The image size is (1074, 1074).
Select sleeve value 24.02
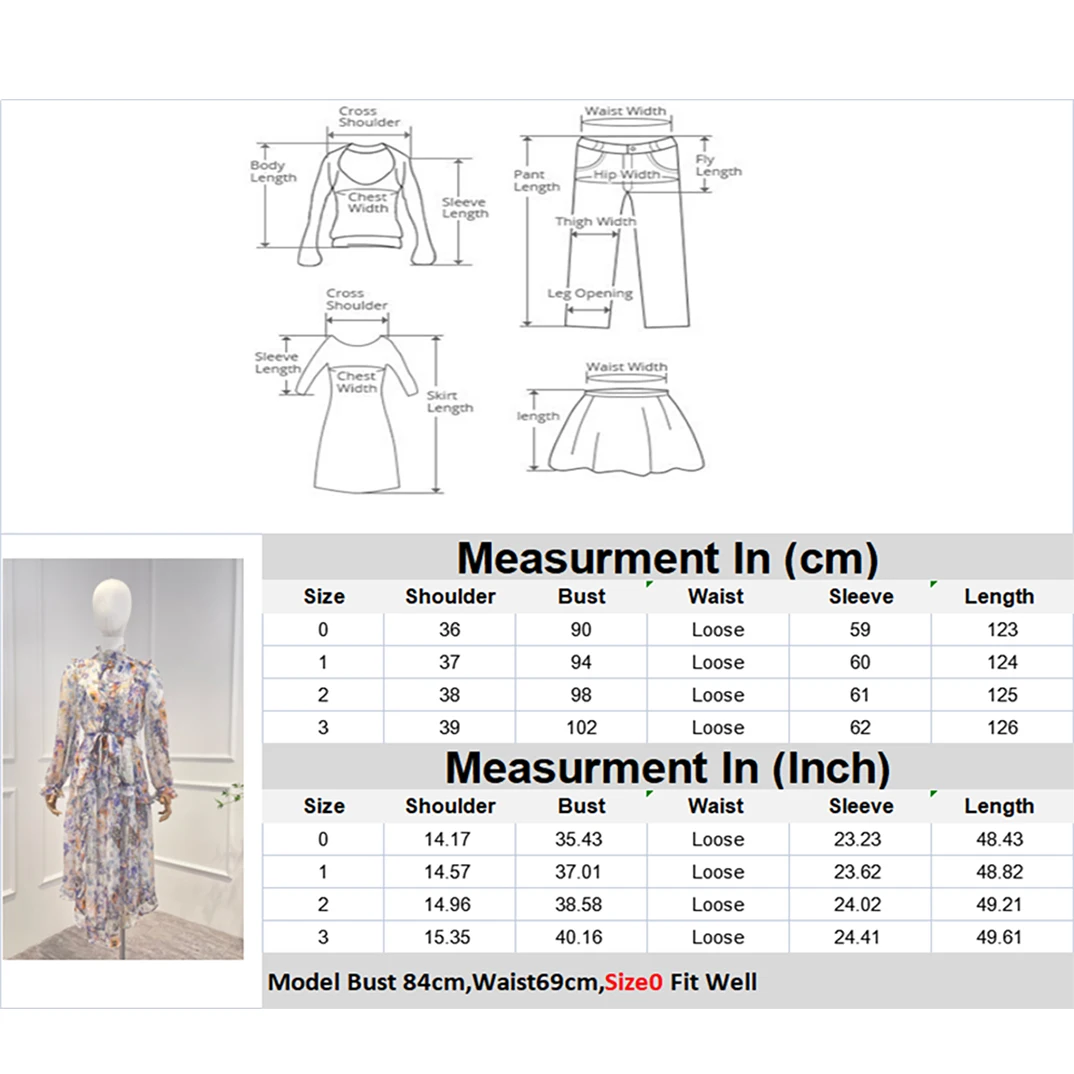[x=858, y=905]
